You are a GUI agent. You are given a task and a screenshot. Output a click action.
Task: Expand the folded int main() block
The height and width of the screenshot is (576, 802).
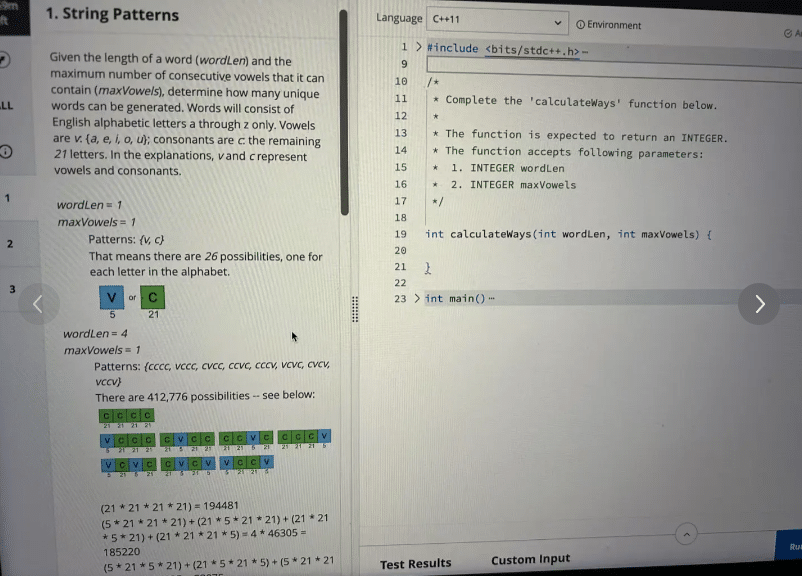pyautogui.click(x=418, y=299)
